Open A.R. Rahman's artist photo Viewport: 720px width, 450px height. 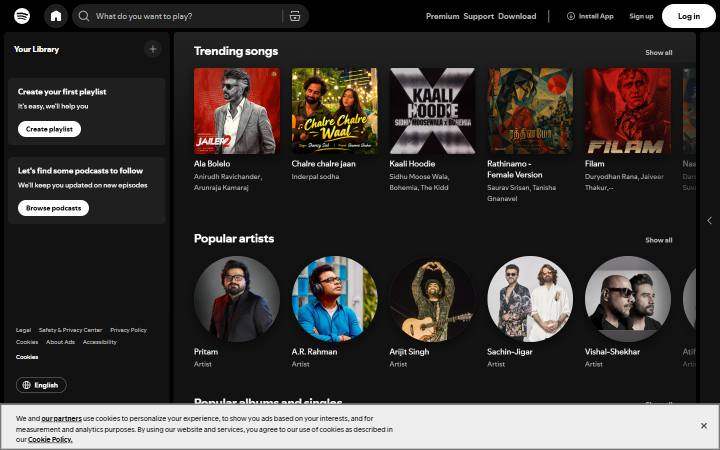(335, 299)
